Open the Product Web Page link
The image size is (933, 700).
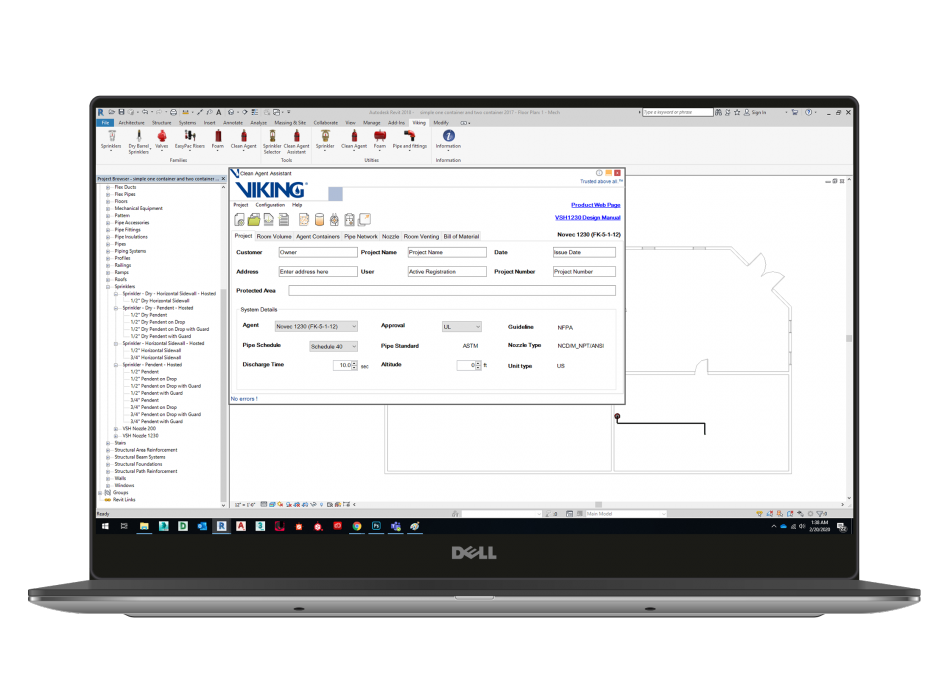(x=596, y=205)
